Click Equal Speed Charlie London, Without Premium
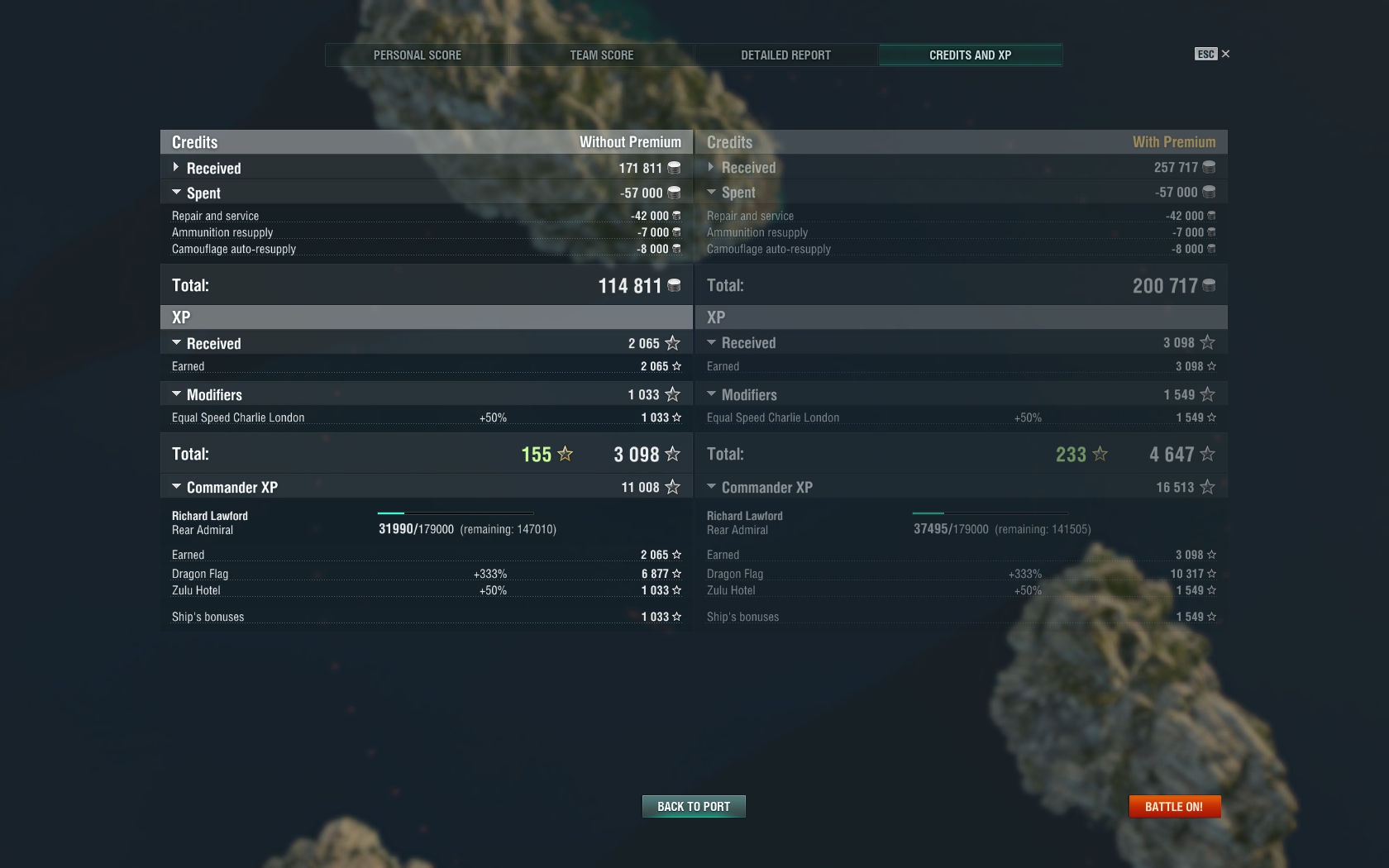Image resolution: width=1389 pixels, height=868 pixels. (427, 417)
